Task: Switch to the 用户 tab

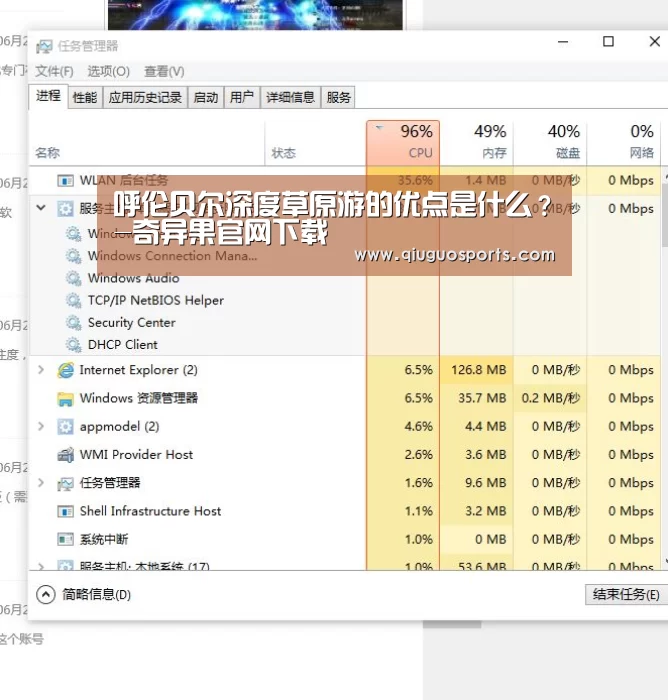Action: pos(242,97)
